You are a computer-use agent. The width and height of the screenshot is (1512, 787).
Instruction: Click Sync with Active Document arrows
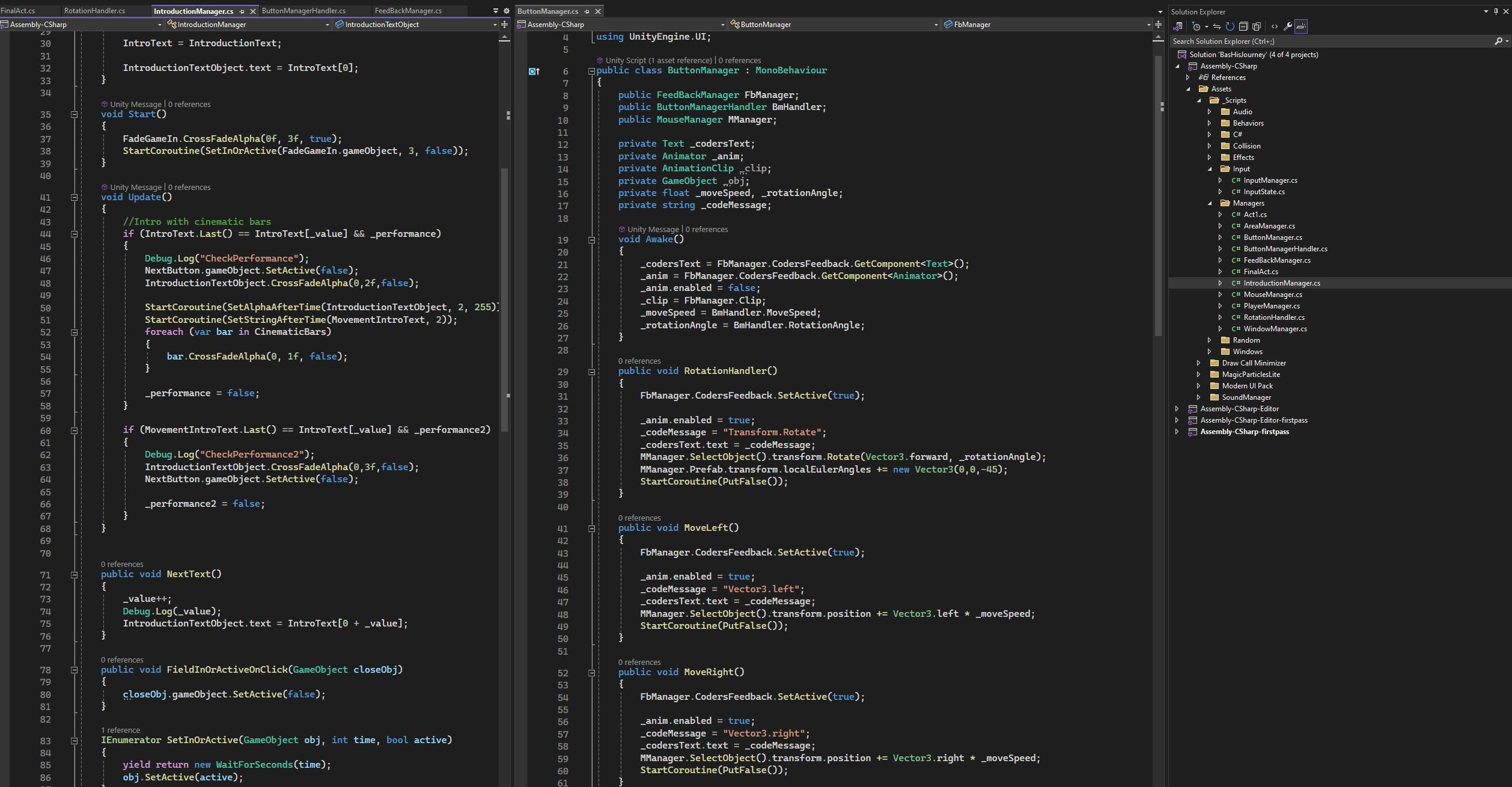tap(1216, 26)
